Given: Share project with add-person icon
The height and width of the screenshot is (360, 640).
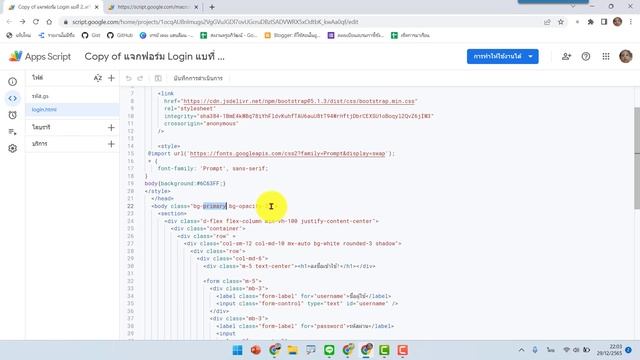Looking at the screenshot, I should coord(566,57).
